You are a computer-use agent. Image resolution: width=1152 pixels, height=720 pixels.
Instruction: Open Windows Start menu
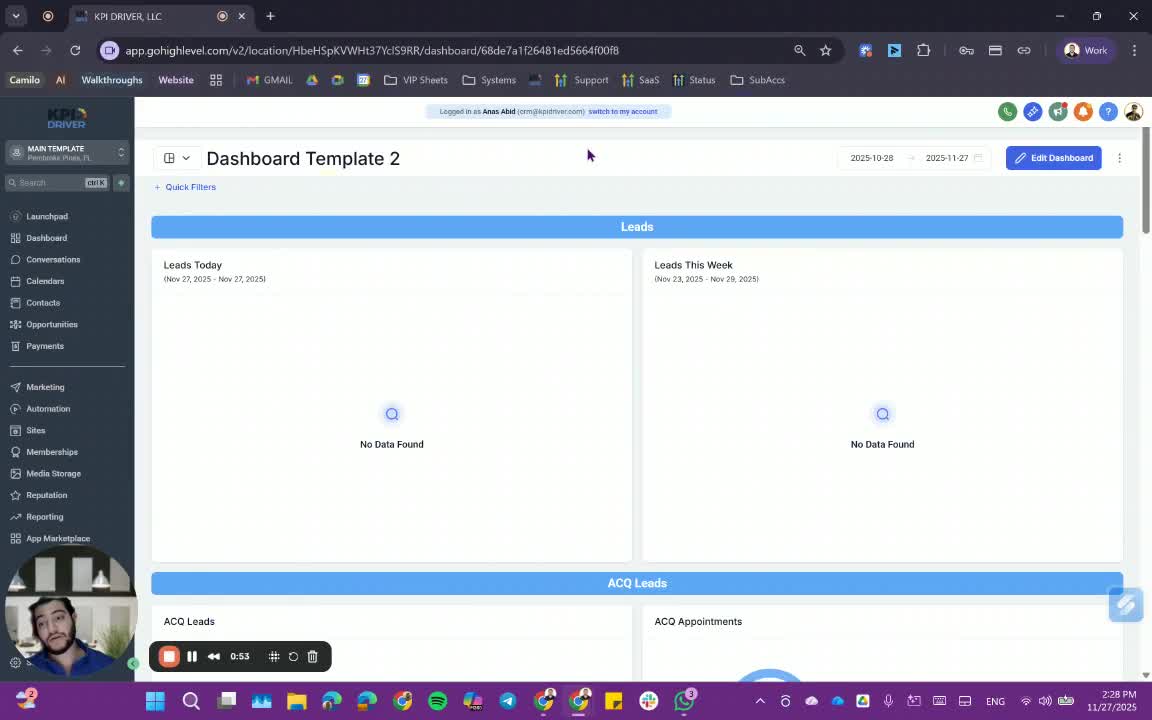coord(155,701)
